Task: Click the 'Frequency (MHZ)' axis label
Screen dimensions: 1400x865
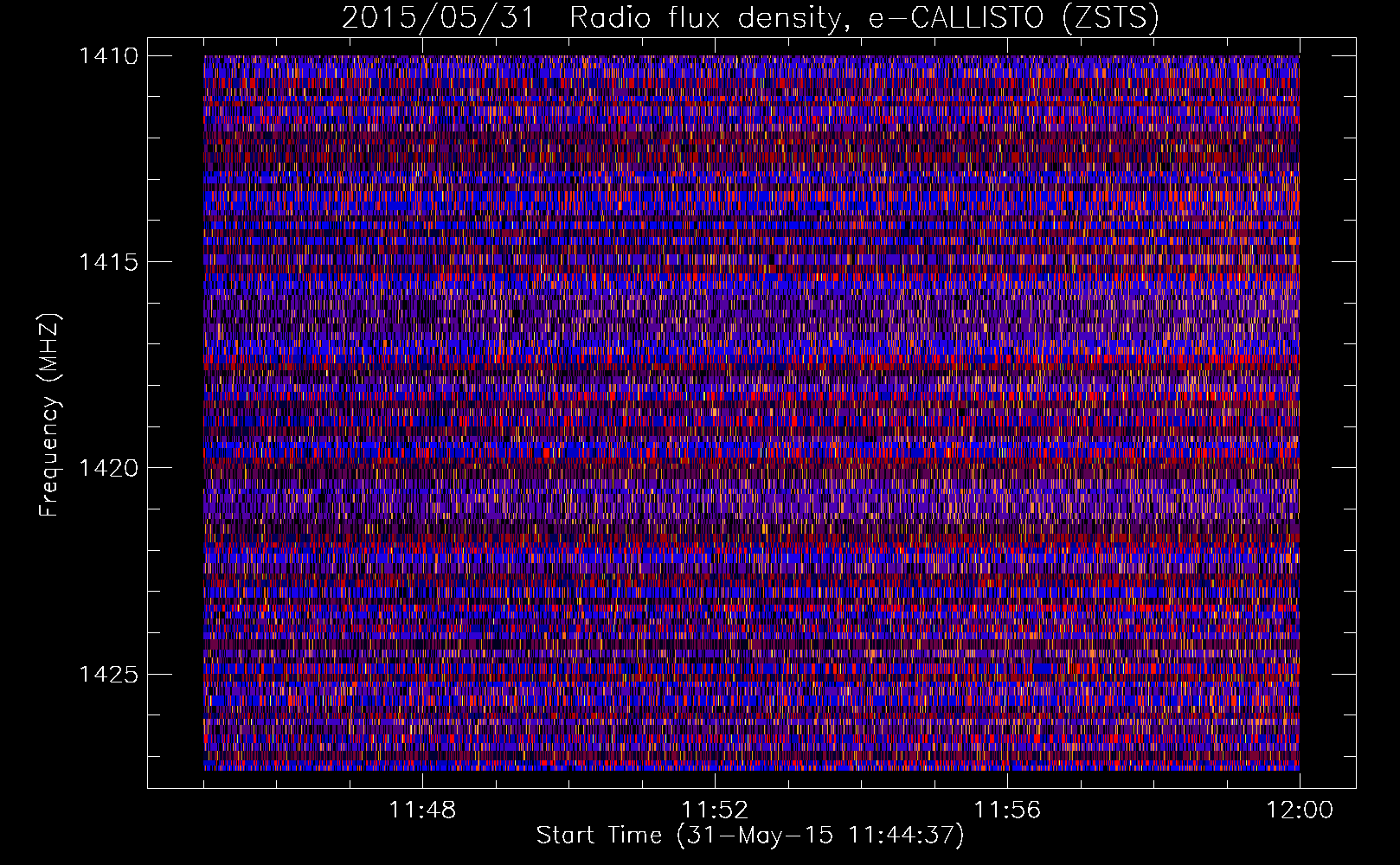Action: (49, 414)
